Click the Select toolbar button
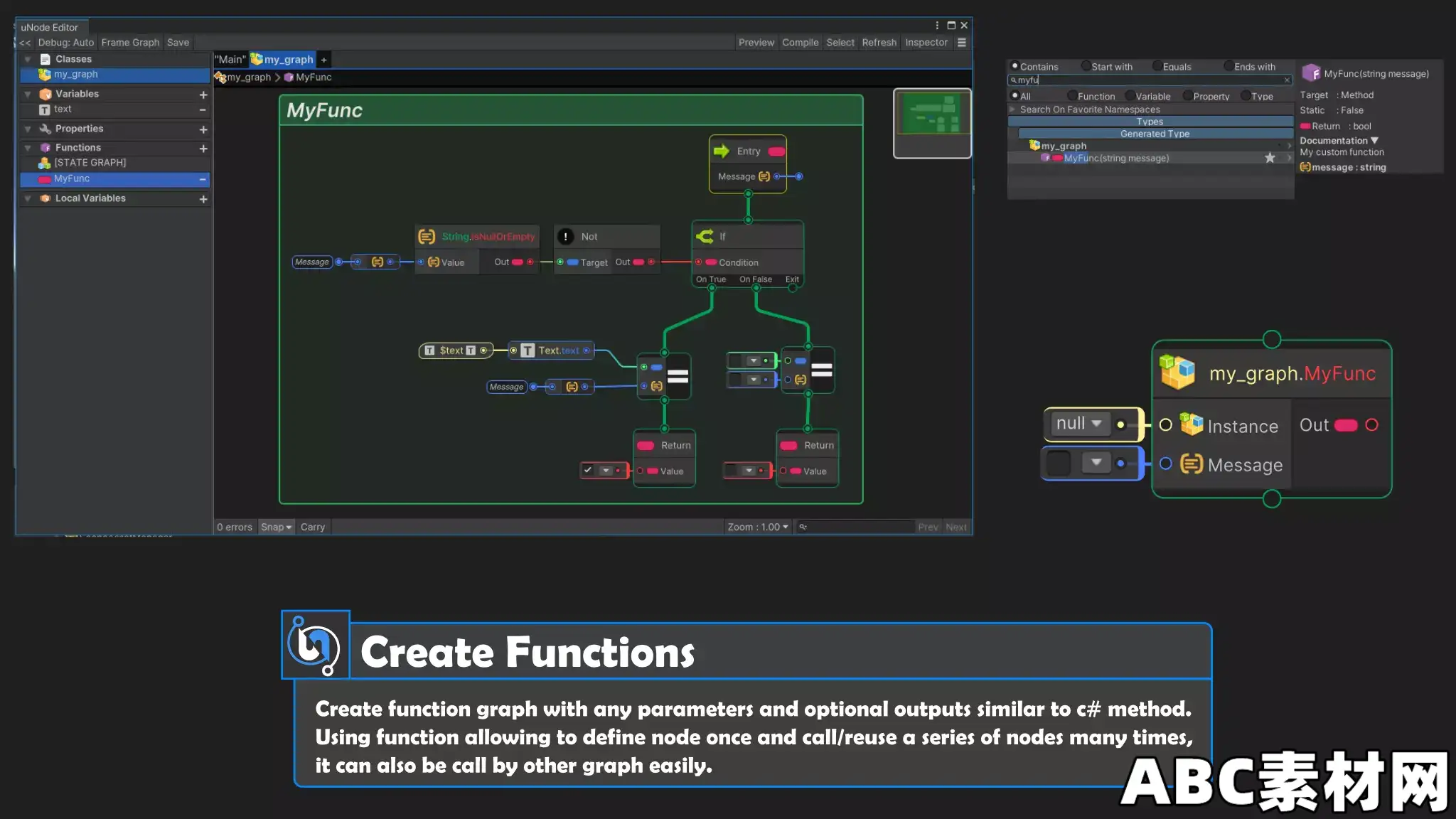Screen dimensions: 1456x819 pos(840,43)
